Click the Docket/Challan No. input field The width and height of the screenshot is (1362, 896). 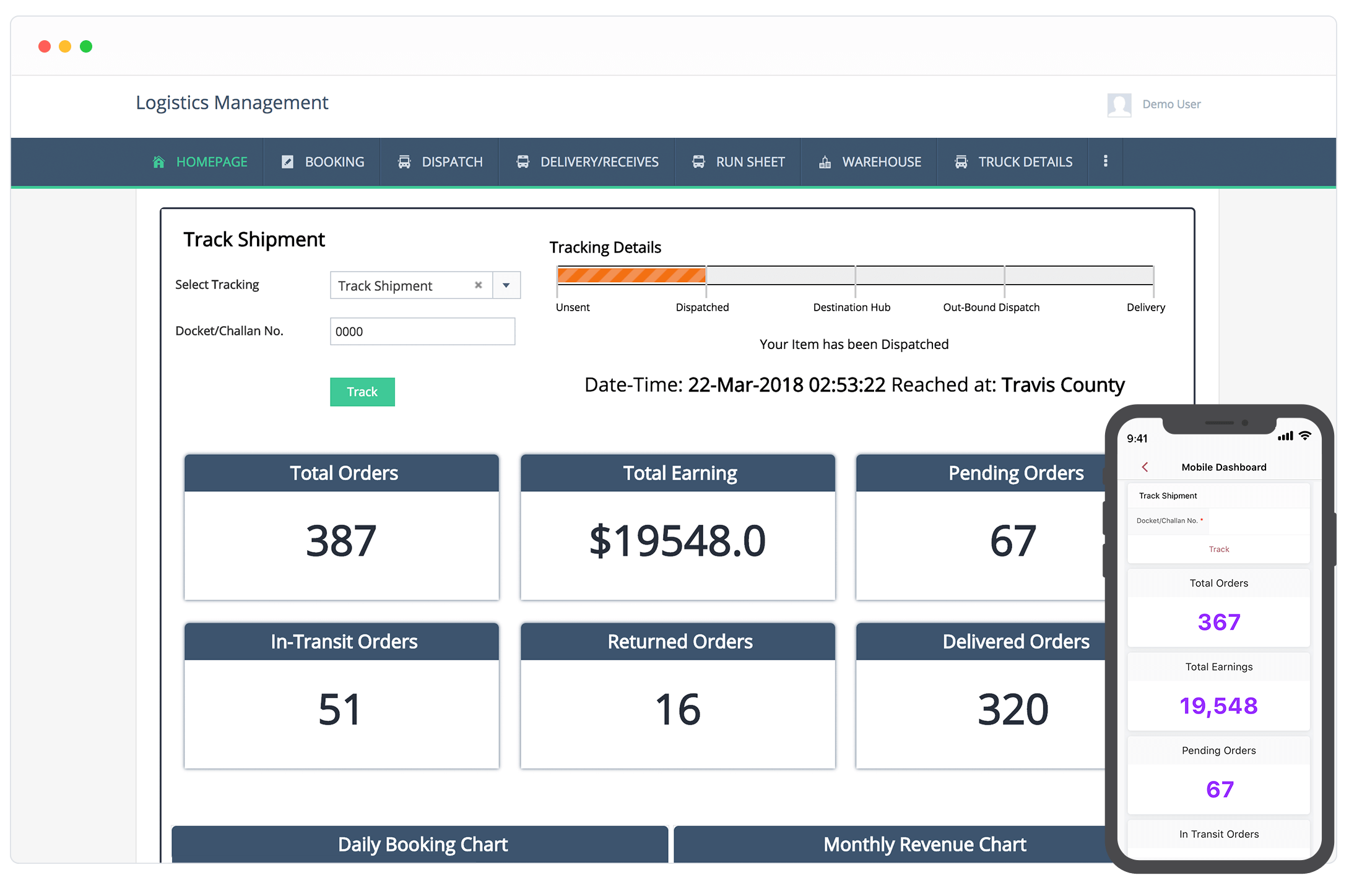[x=422, y=332]
